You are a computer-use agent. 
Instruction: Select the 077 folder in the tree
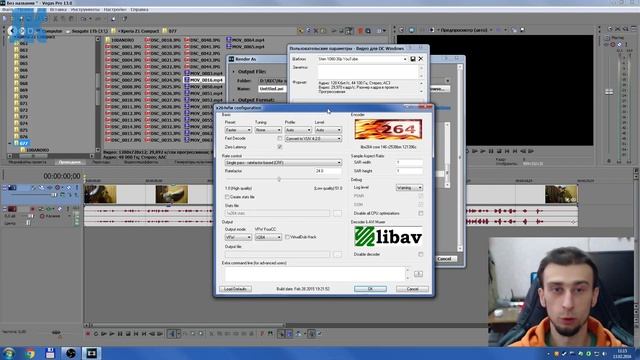(23, 143)
